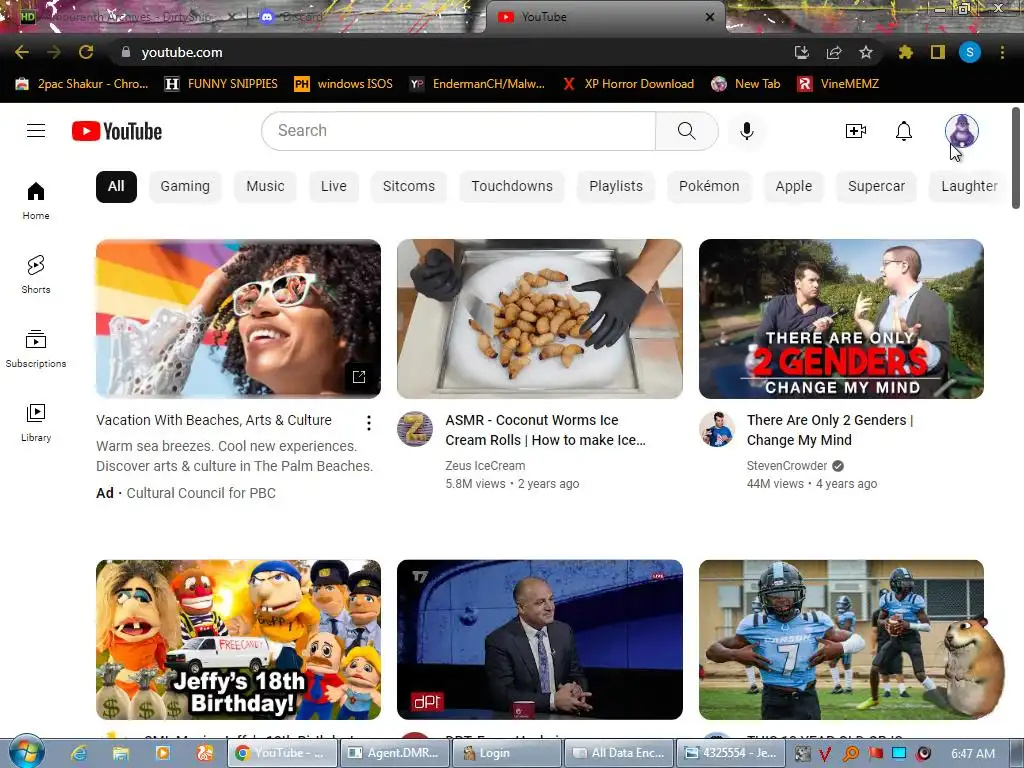The height and width of the screenshot is (768, 1024).
Task: Open There Are Only 2 Genders video title
Action: pos(829,430)
